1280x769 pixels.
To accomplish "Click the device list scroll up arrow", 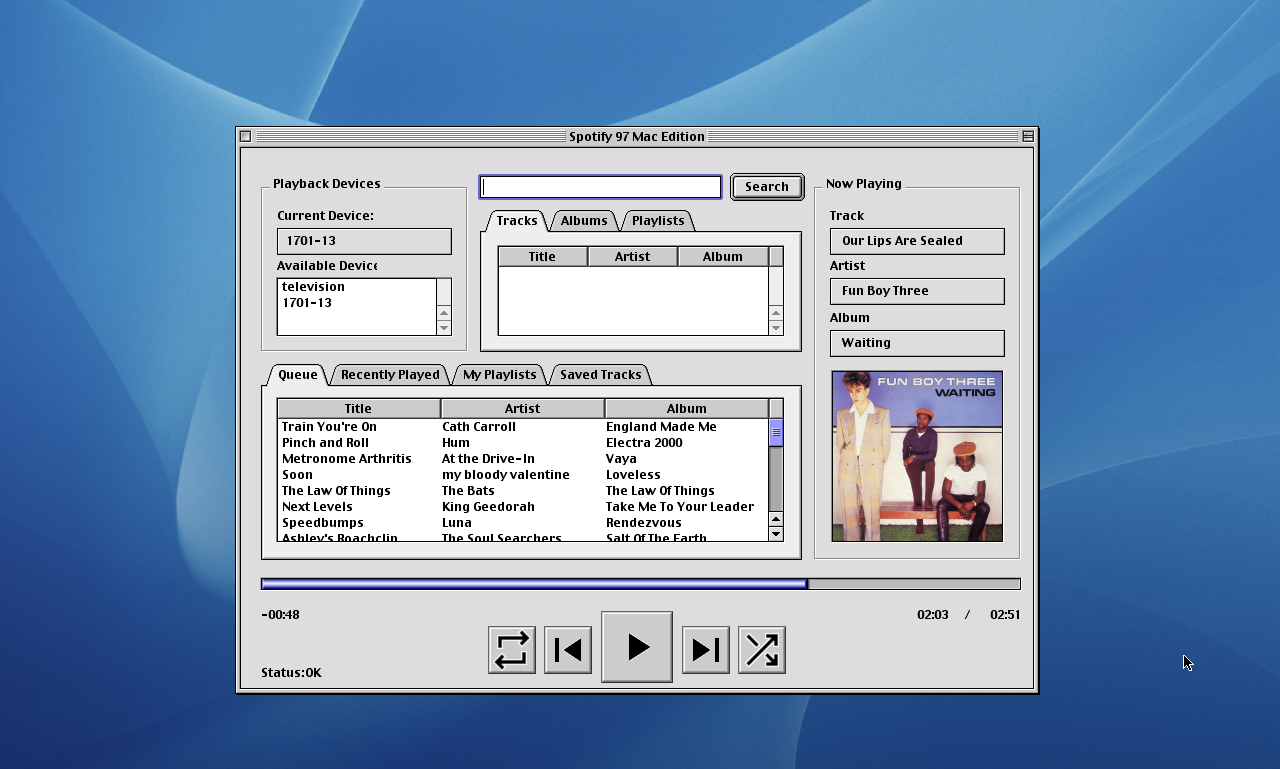I will coord(444,313).
